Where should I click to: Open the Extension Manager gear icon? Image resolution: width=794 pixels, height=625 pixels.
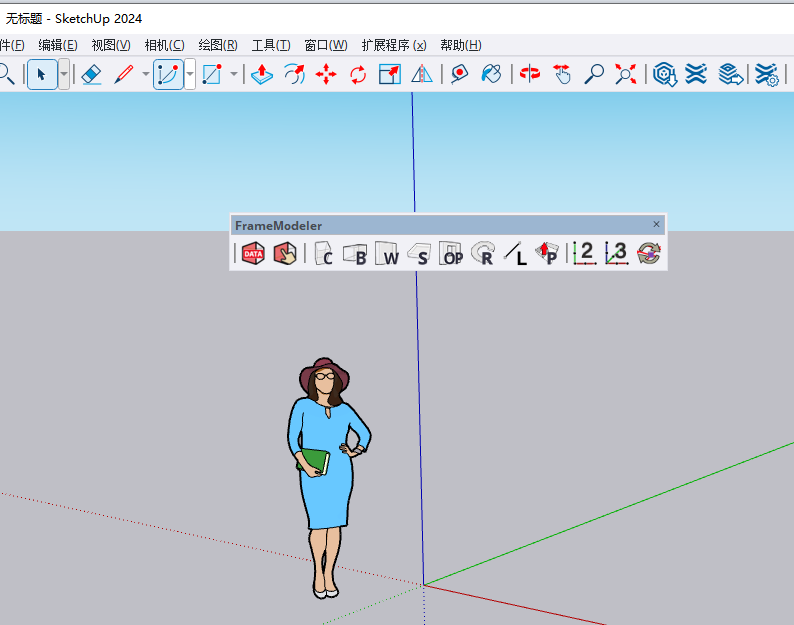click(767, 74)
